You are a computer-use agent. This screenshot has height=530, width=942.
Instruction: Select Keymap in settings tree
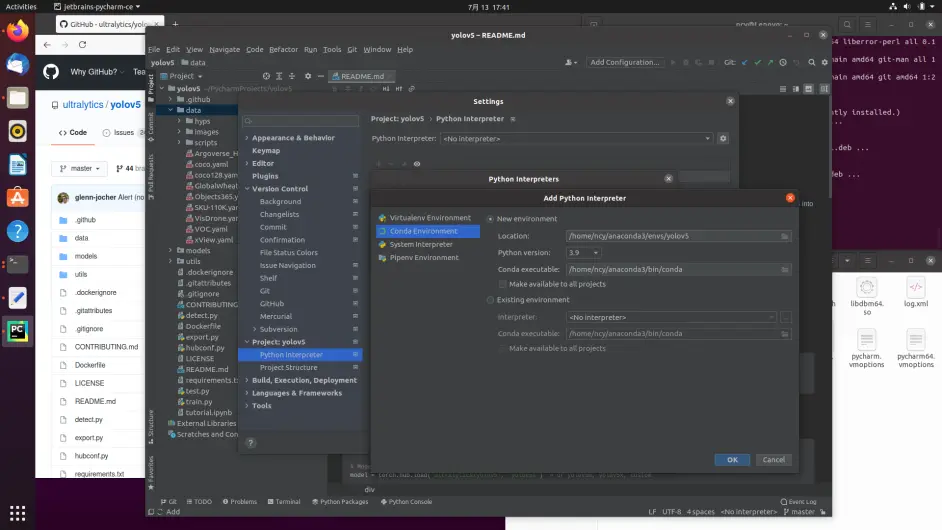(x=266, y=151)
